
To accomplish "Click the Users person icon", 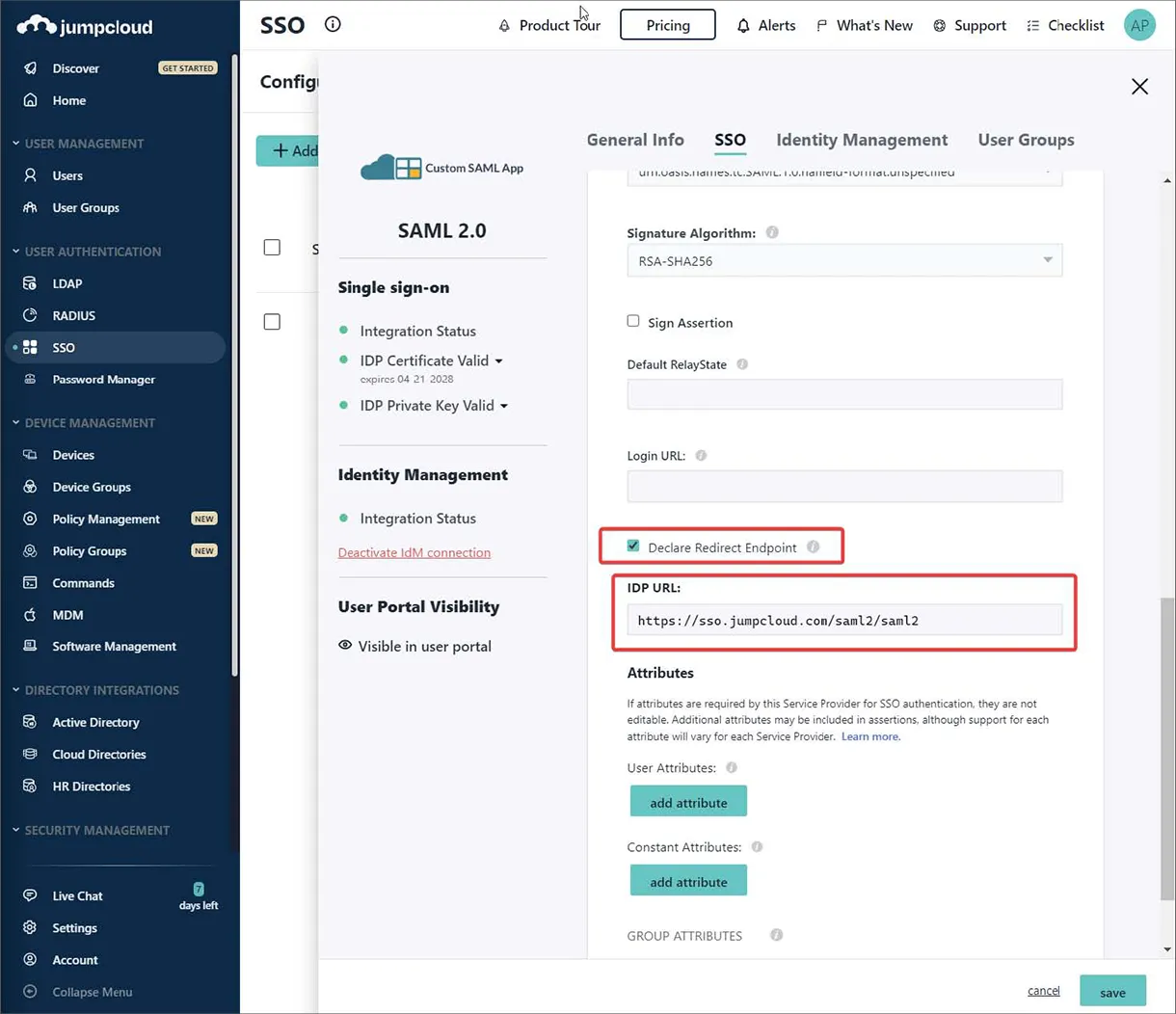I will 31,175.
